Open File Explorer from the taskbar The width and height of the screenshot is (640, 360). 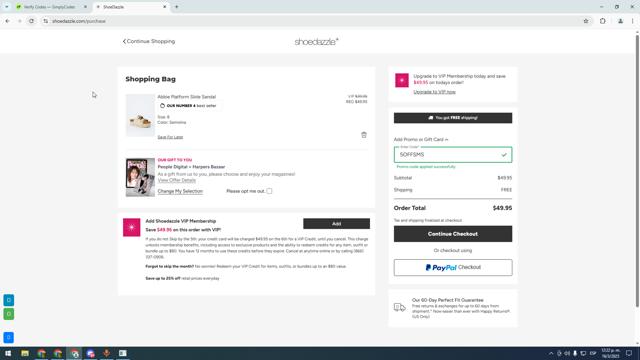coord(25,353)
